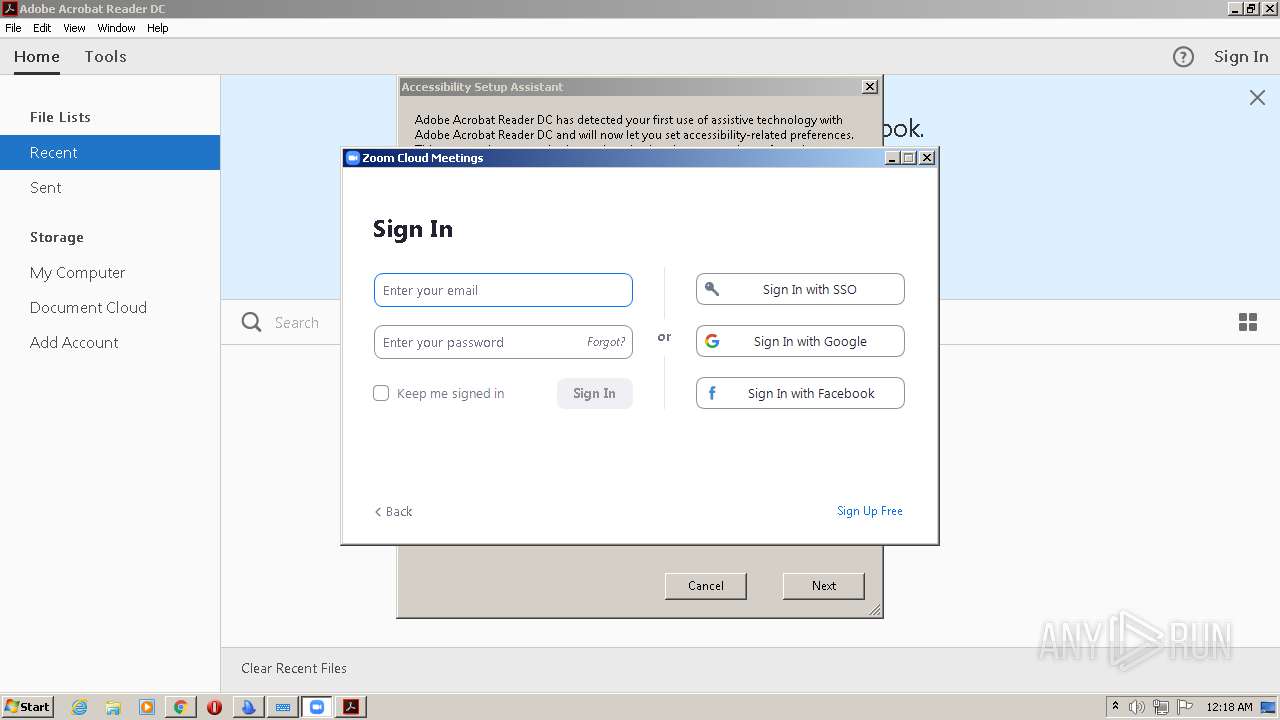1280x720 pixels.
Task: Open the Acrobat File menu
Action: click(13, 28)
